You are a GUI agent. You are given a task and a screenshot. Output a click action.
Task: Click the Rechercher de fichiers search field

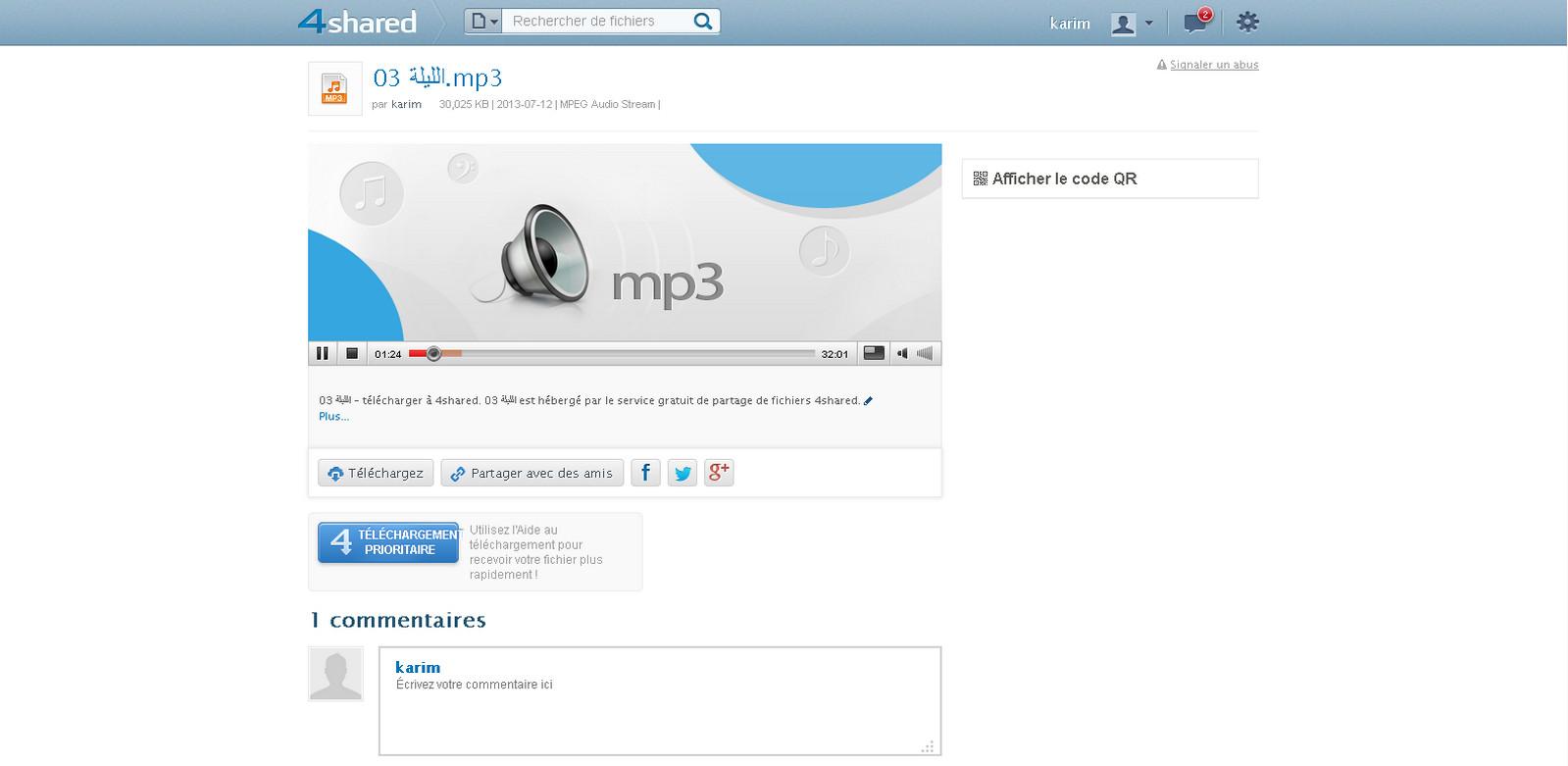tap(594, 22)
